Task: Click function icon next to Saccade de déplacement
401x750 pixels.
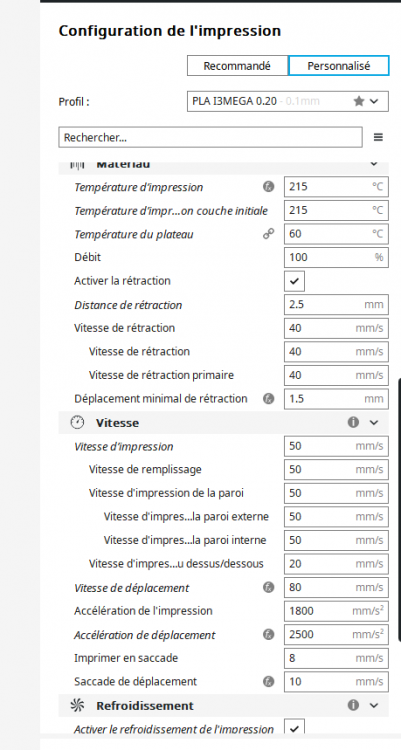Action: 269,682
